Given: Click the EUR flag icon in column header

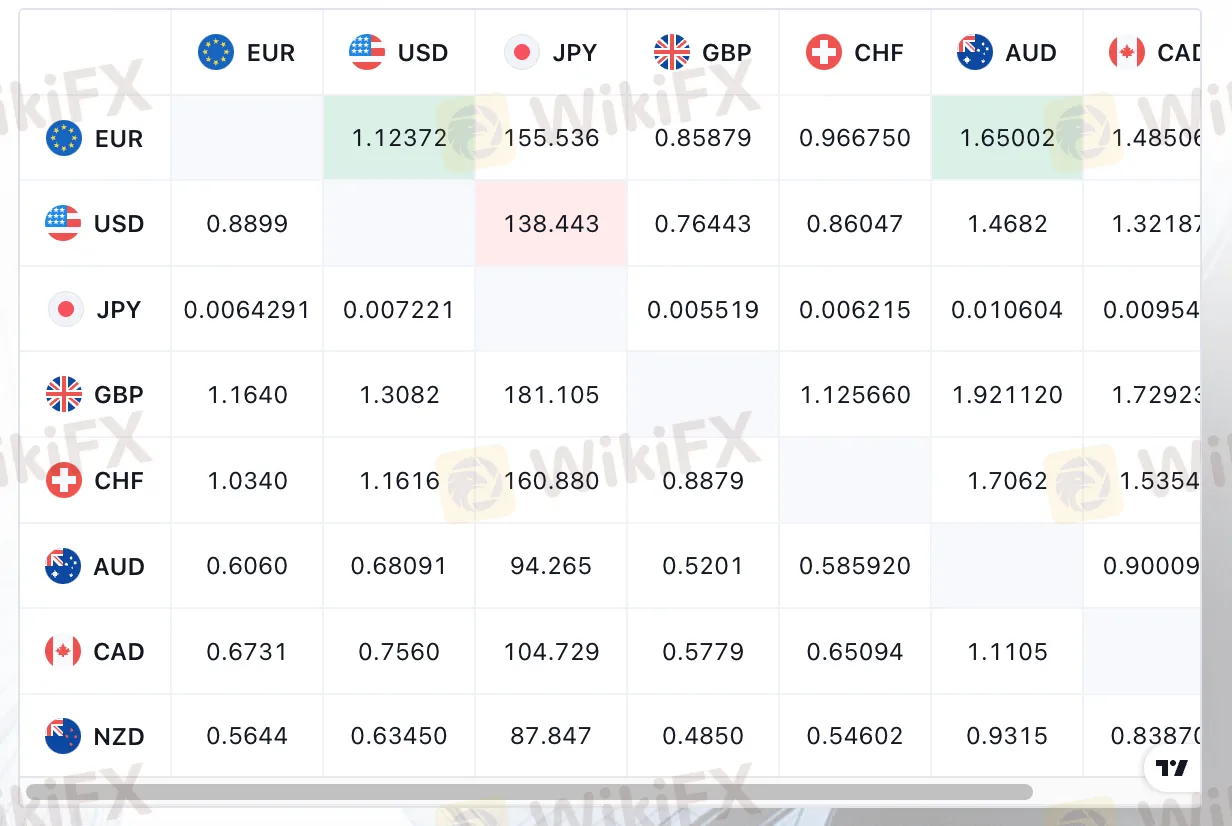Looking at the screenshot, I should 216,52.
